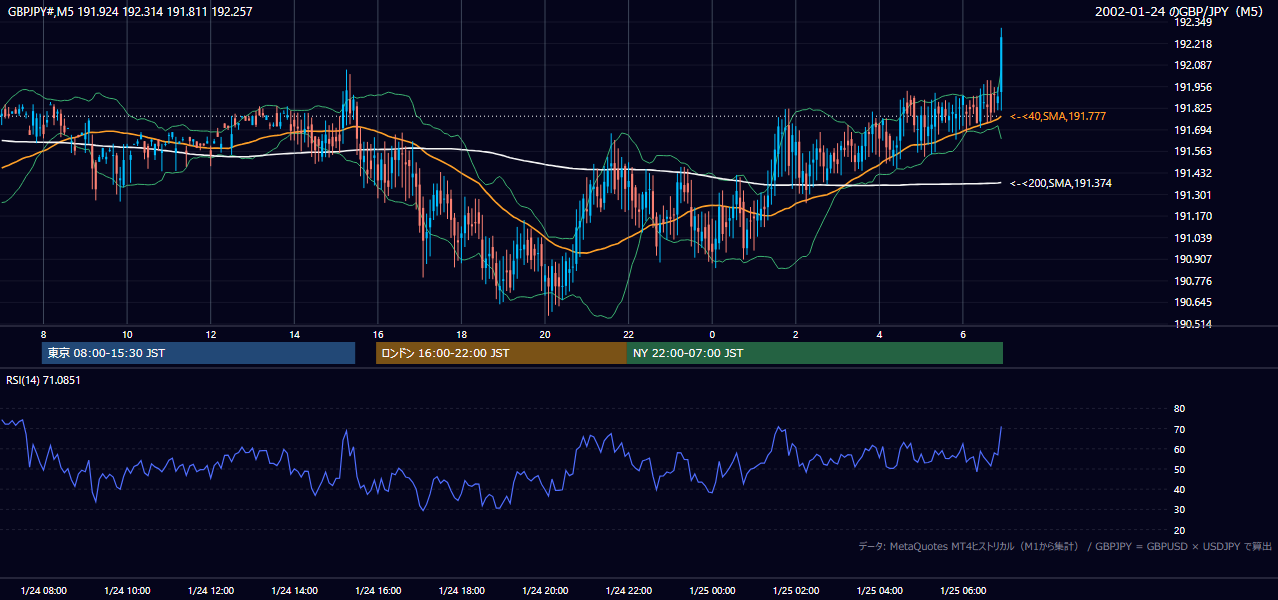Click the 190.907 price axis label

(1192, 259)
